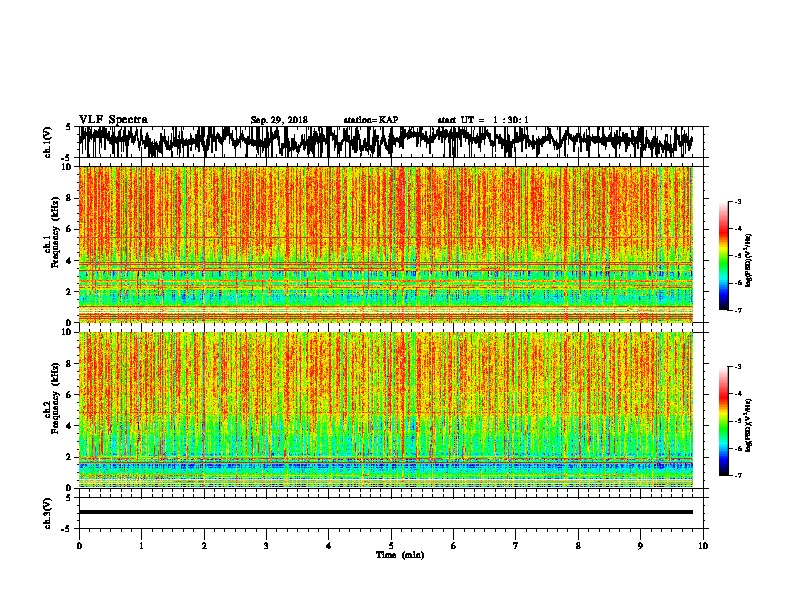Screen dimensions: 792x612
Task: Click the 'station=KAP' label
Action: (371, 120)
